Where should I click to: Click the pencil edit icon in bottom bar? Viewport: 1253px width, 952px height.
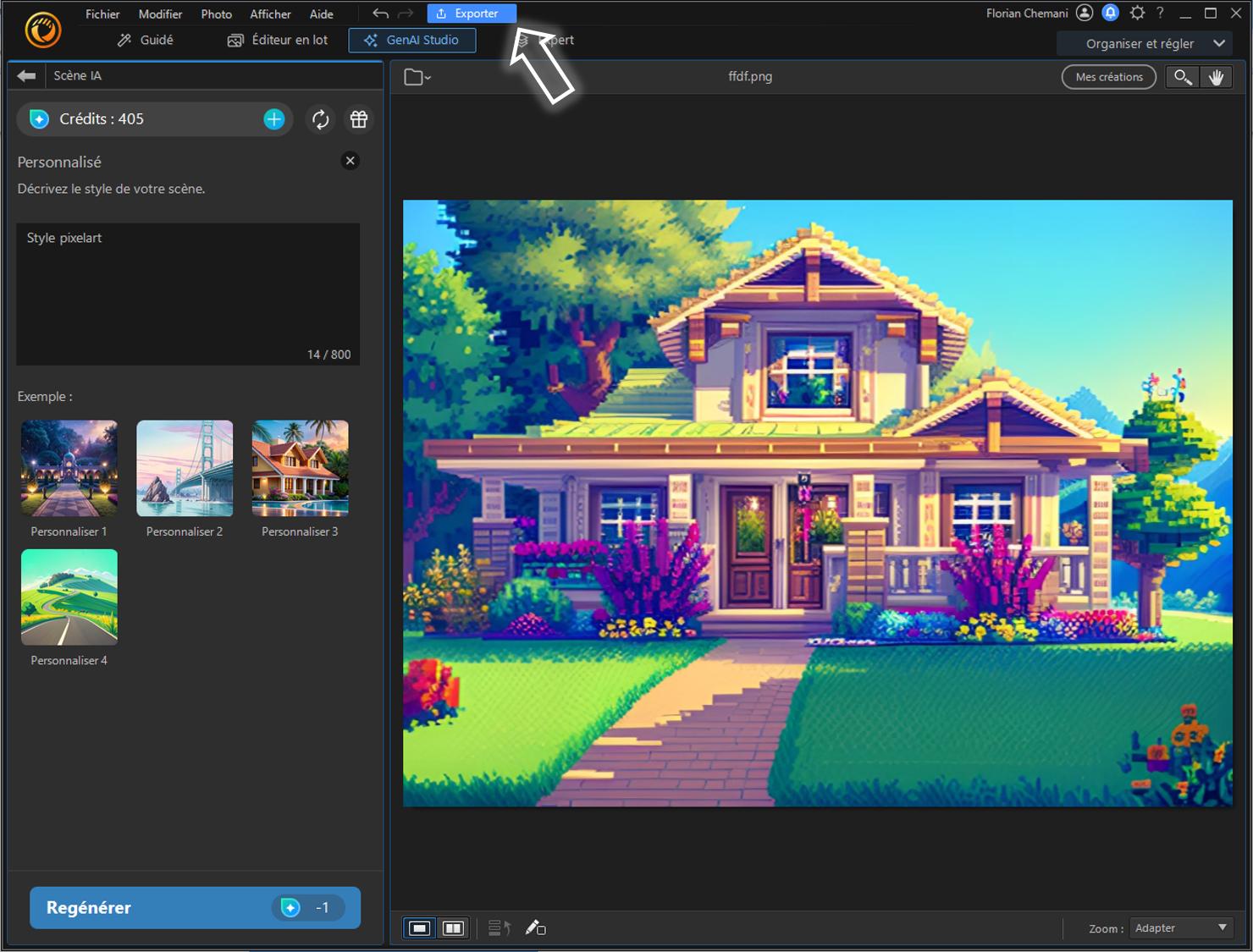coord(535,928)
